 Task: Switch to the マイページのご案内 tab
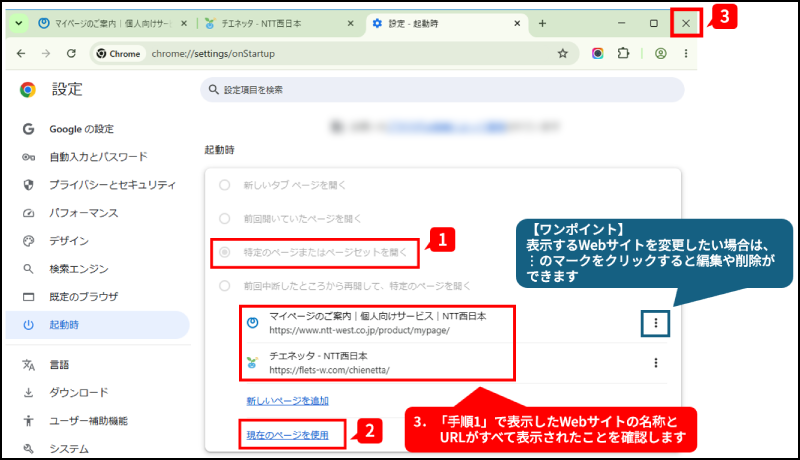(112, 23)
